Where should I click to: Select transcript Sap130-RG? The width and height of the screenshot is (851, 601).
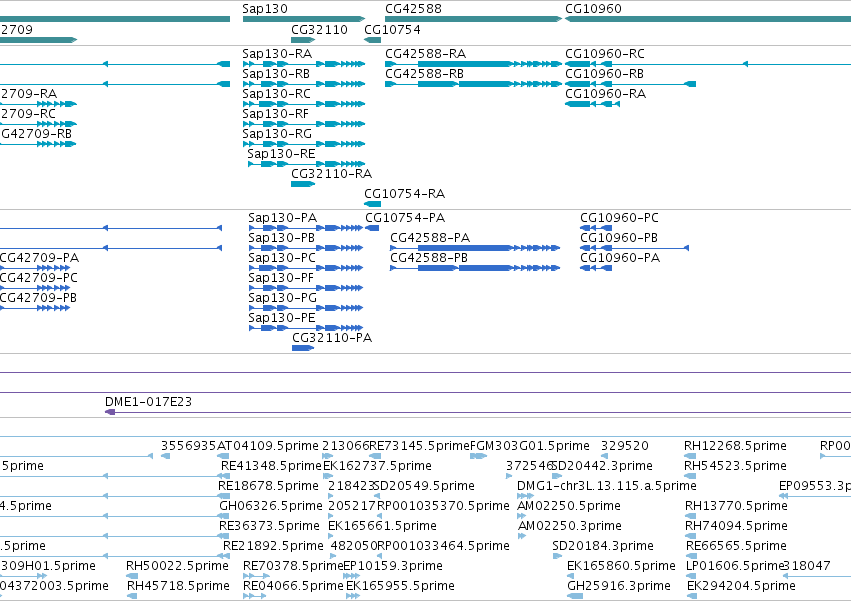(x=277, y=134)
